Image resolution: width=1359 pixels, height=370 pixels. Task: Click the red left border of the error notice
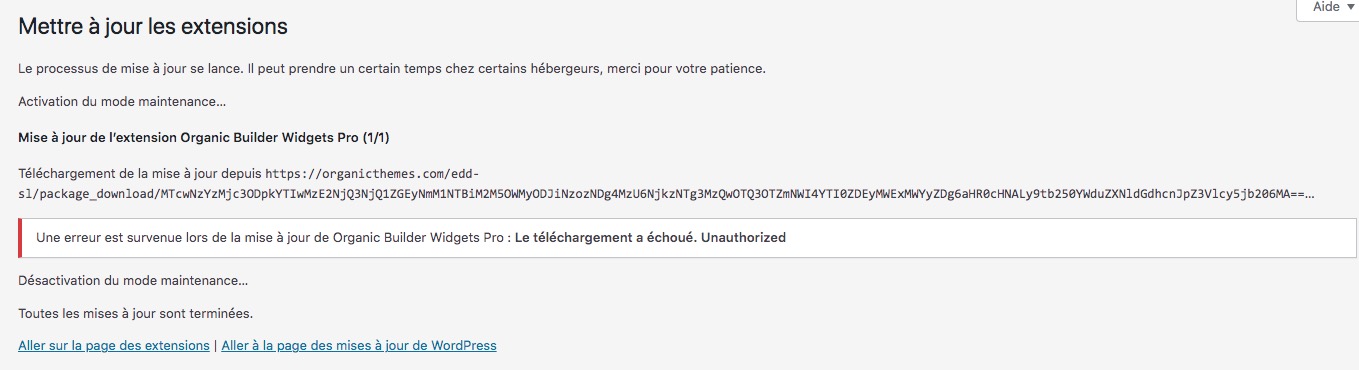pos(20,238)
